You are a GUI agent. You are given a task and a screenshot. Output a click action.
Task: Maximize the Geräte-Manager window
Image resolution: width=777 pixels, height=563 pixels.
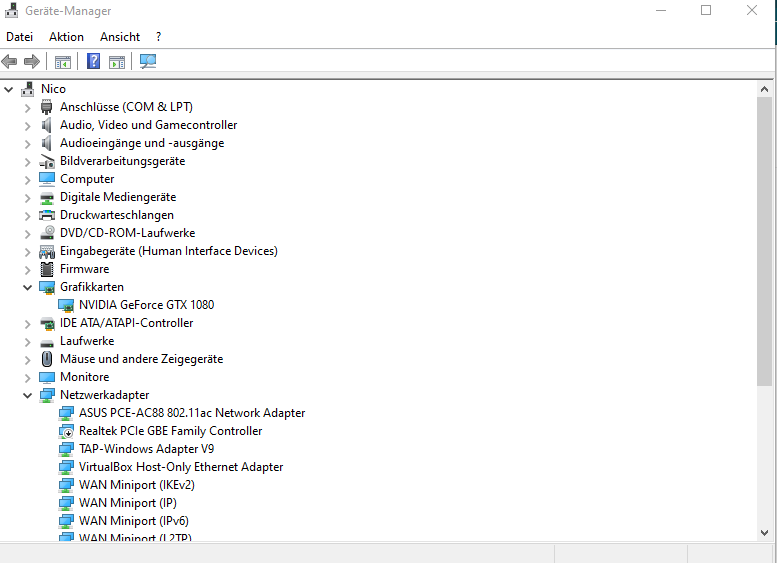pyautogui.click(x=706, y=10)
